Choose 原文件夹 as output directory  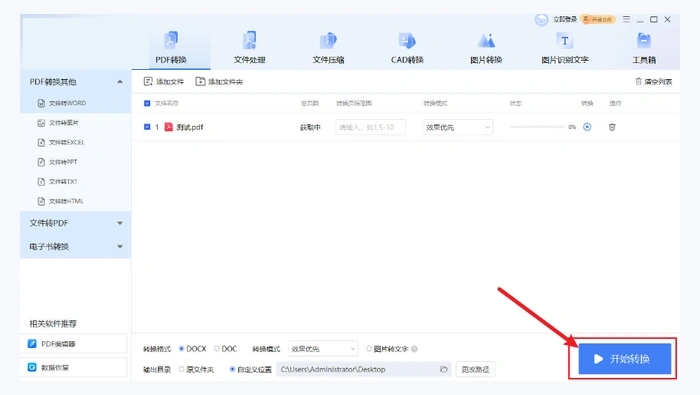pyautogui.click(x=196, y=370)
